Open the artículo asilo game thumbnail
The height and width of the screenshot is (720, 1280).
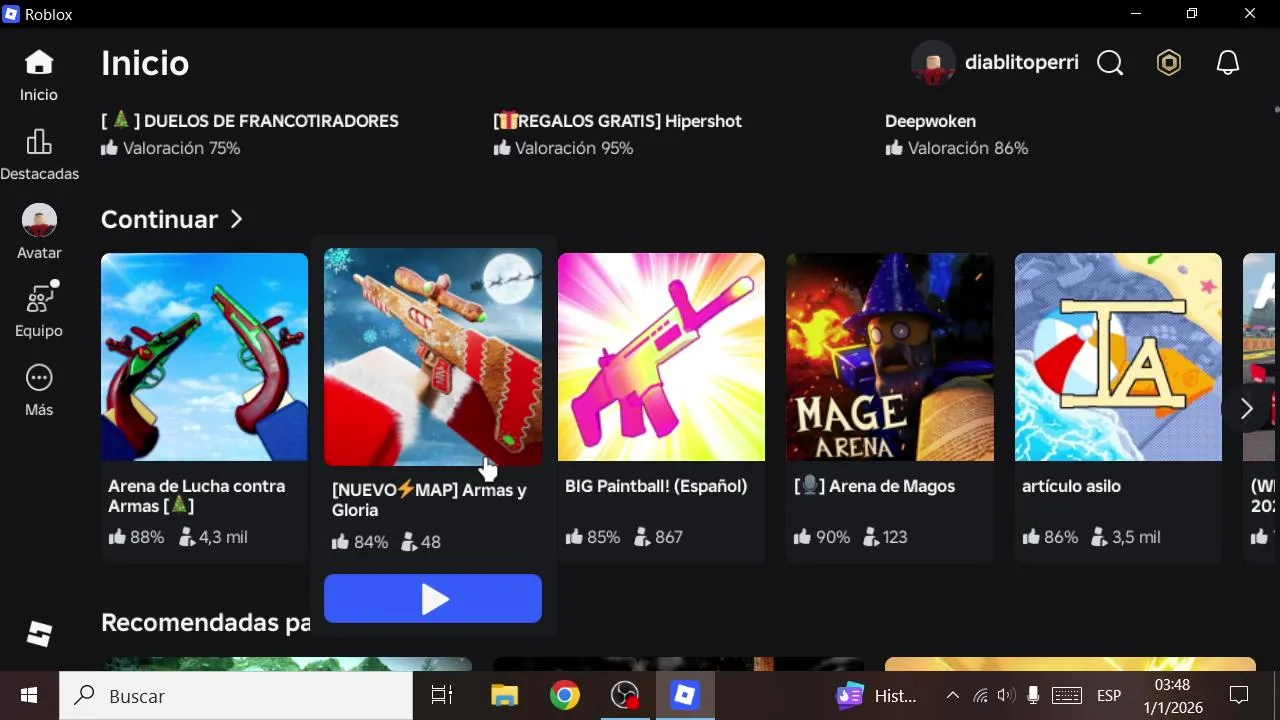point(1118,357)
